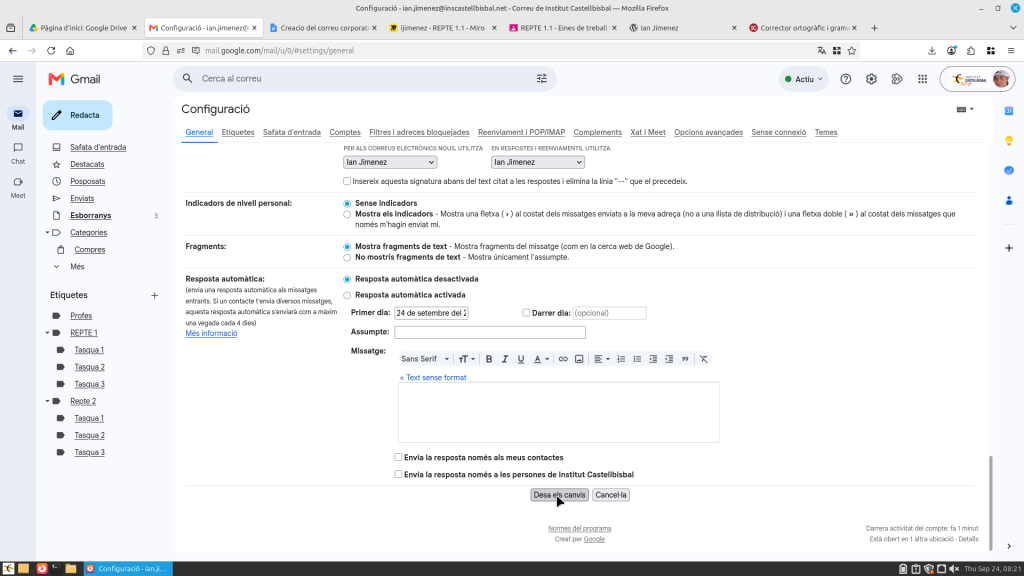The height and width of the screenshot is (576, 1024).
Task: Check insert signature before quoted text
Action: (x=347, y=181)
